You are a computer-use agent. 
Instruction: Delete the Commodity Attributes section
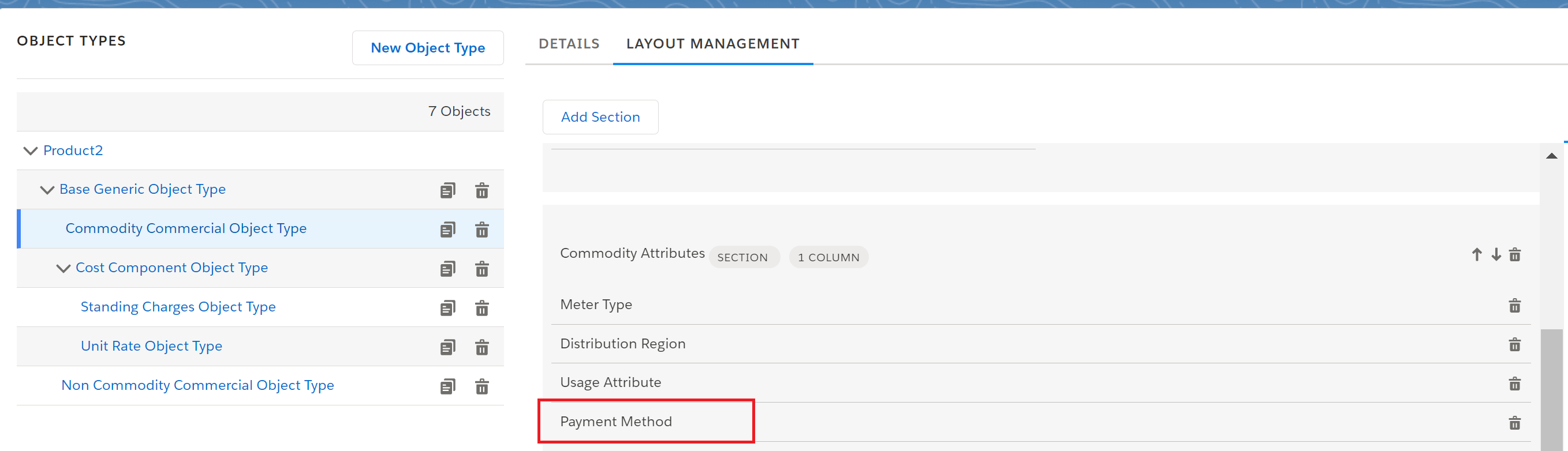1515,255
